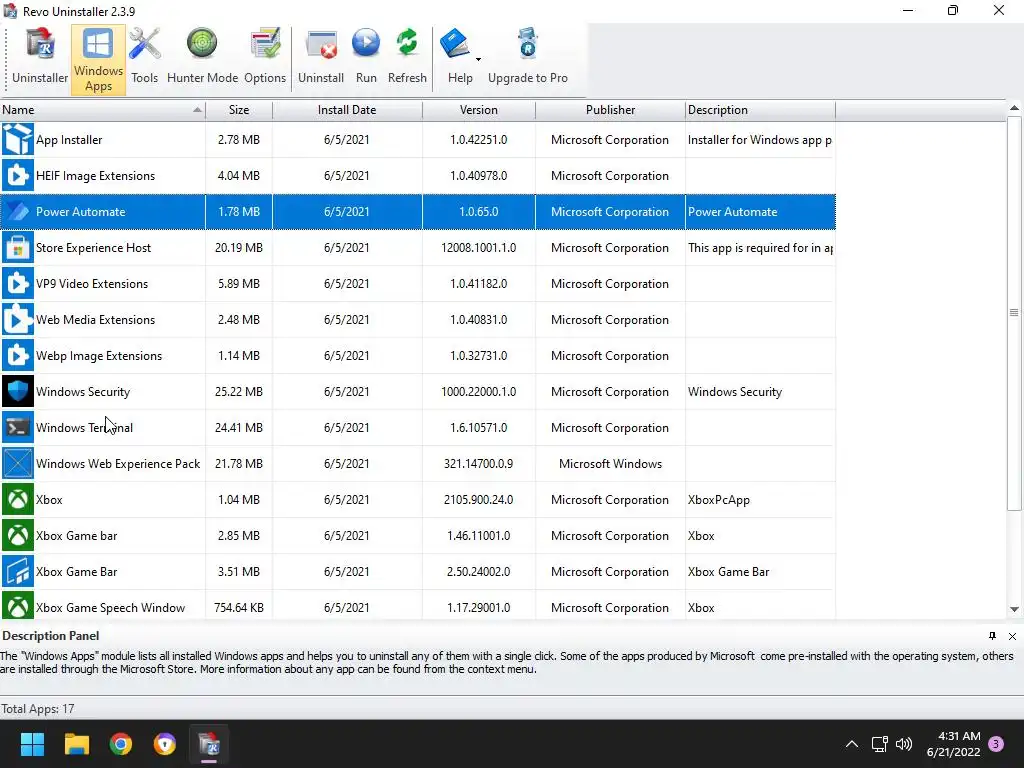The image size is (1024, 768).
Task: Click the 'Microsoft Windows' publisher cell
Action: tap(610, 463)
